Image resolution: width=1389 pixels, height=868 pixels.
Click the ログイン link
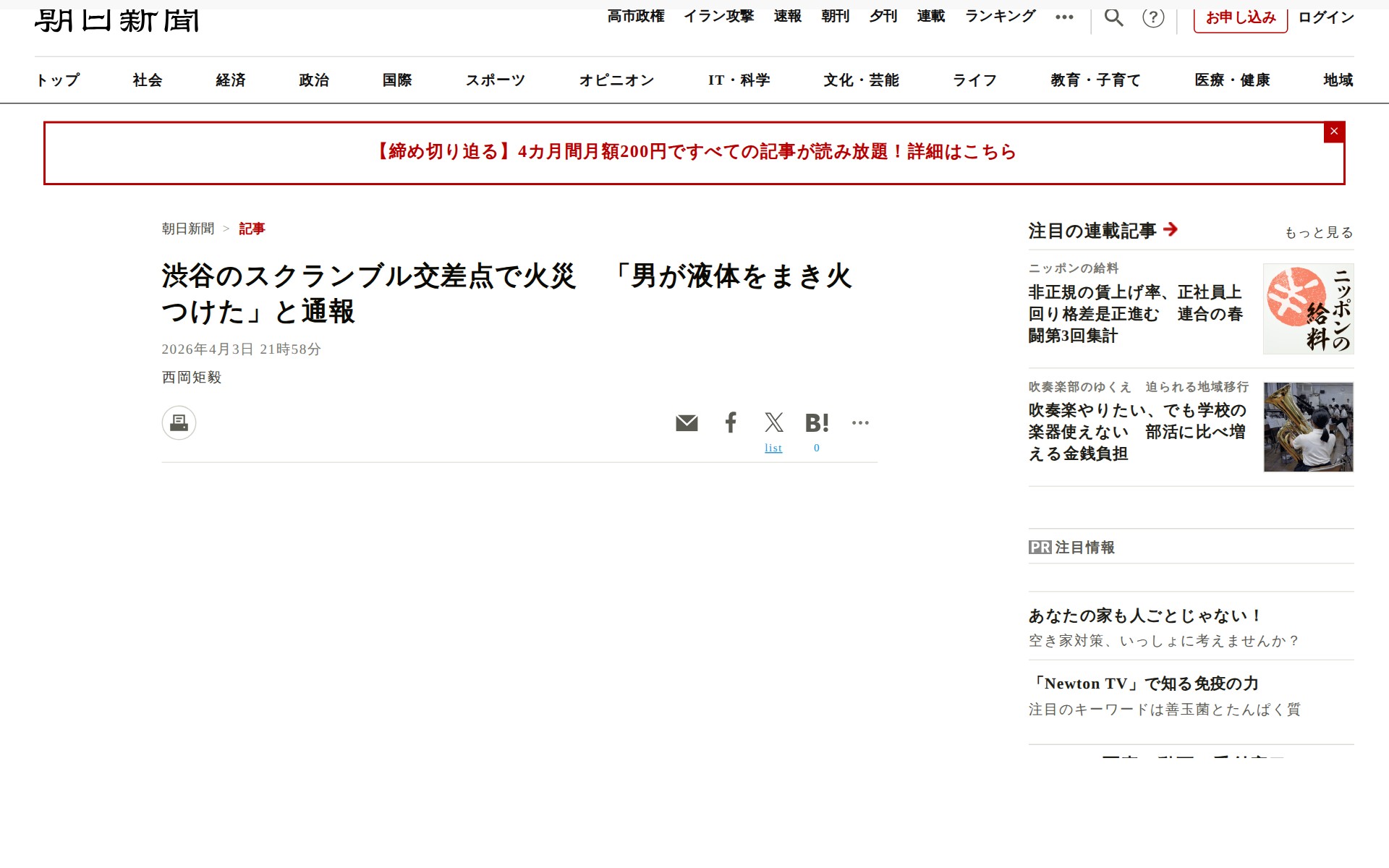click(1325, 17)
